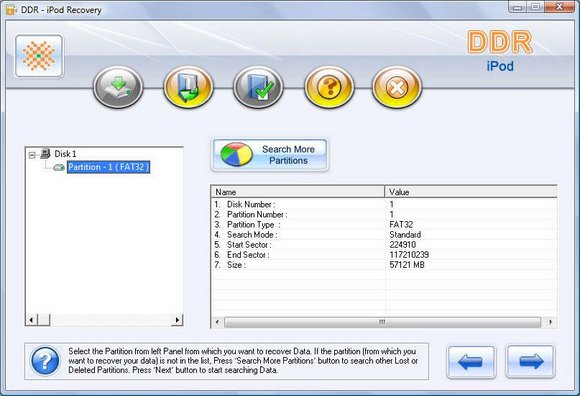Click the Value column header
The height and width of the screenshot is (396, 580).
(x=471, y=192)
